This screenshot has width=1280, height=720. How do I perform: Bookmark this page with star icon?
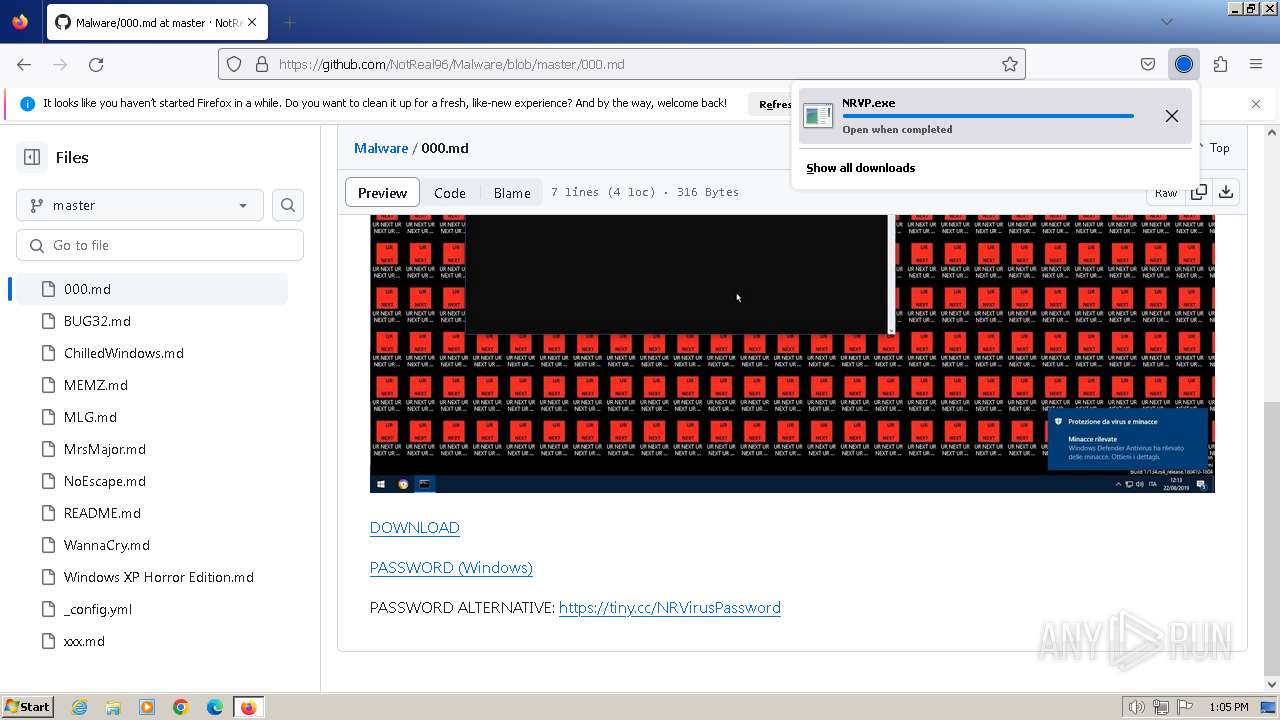(1010, 64)
